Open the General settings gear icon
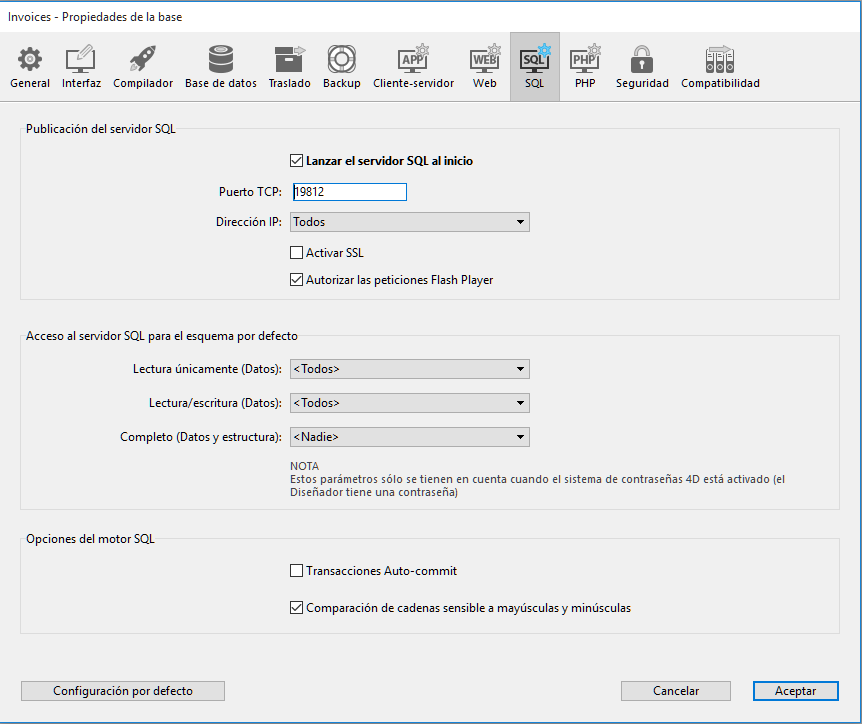 point(30,60)
